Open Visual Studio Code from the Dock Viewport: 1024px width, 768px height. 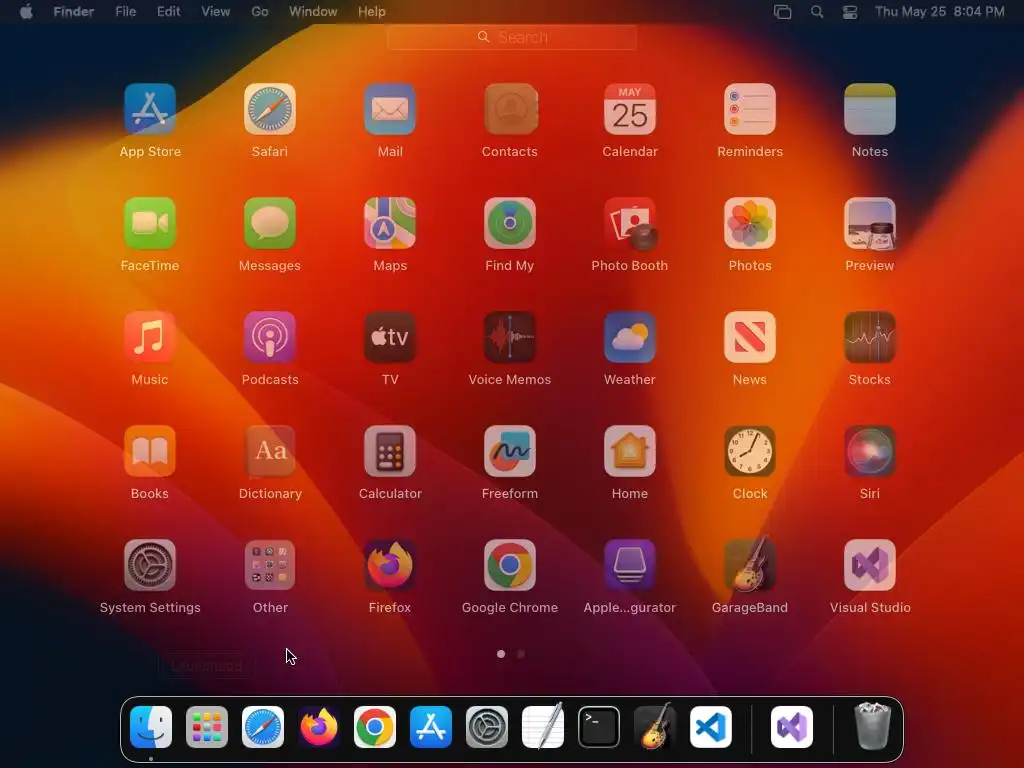click(711, 727)
